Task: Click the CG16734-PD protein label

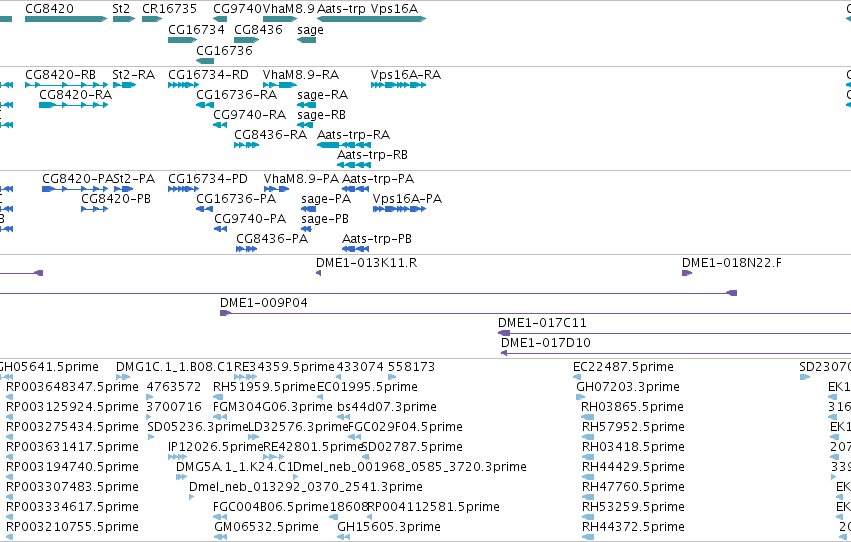Action: tap(208, 178)
